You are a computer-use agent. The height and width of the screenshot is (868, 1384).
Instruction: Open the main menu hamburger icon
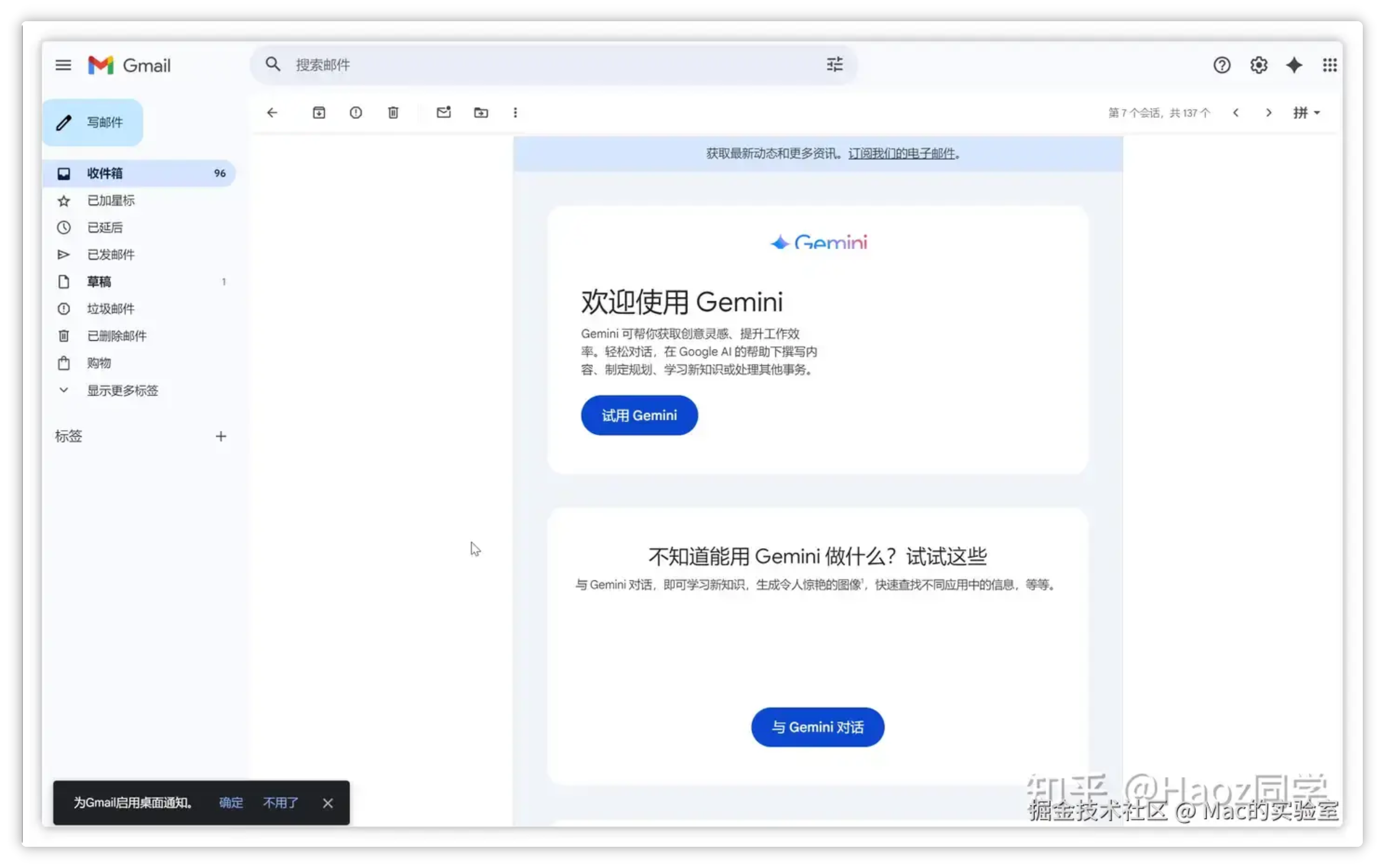[63, 65]
